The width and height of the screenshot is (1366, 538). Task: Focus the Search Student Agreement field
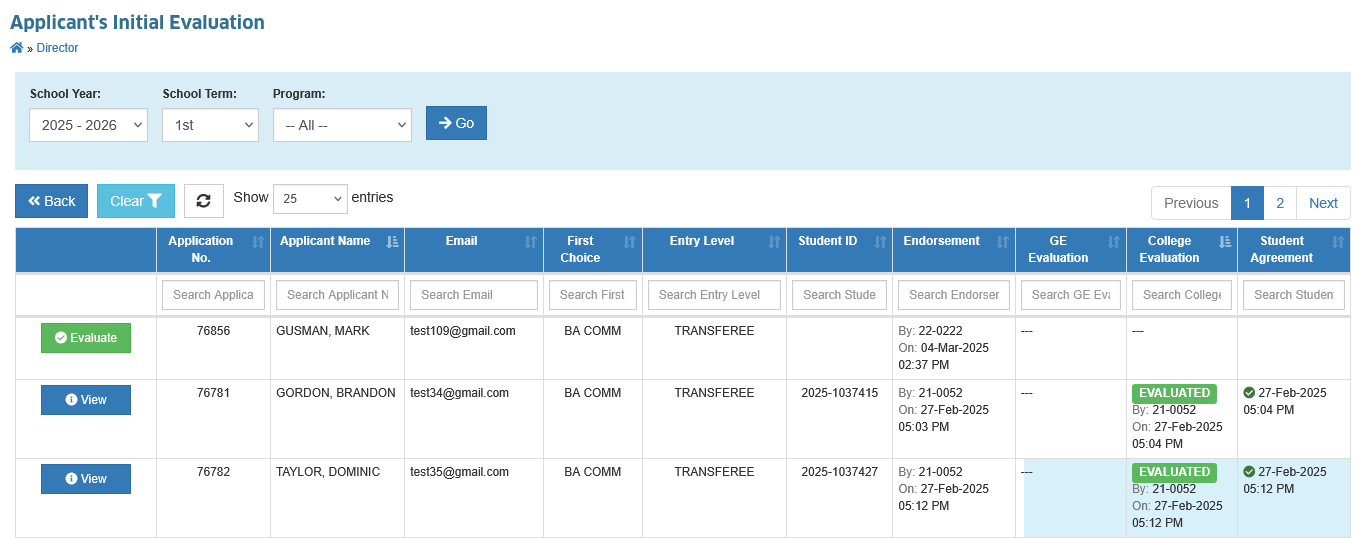tap(1294, 295)
